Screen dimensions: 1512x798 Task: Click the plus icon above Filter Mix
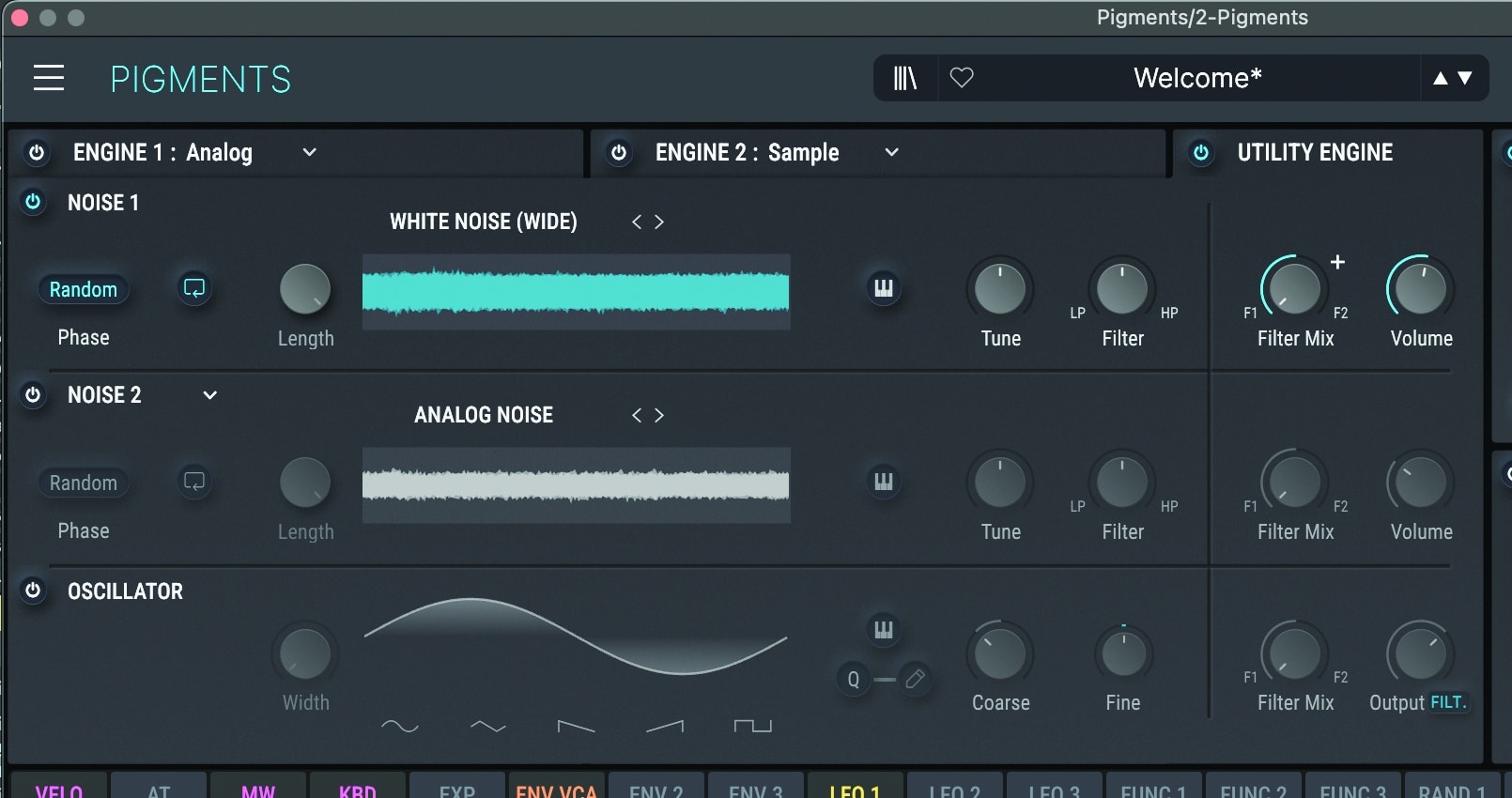tap(1338, 262)
